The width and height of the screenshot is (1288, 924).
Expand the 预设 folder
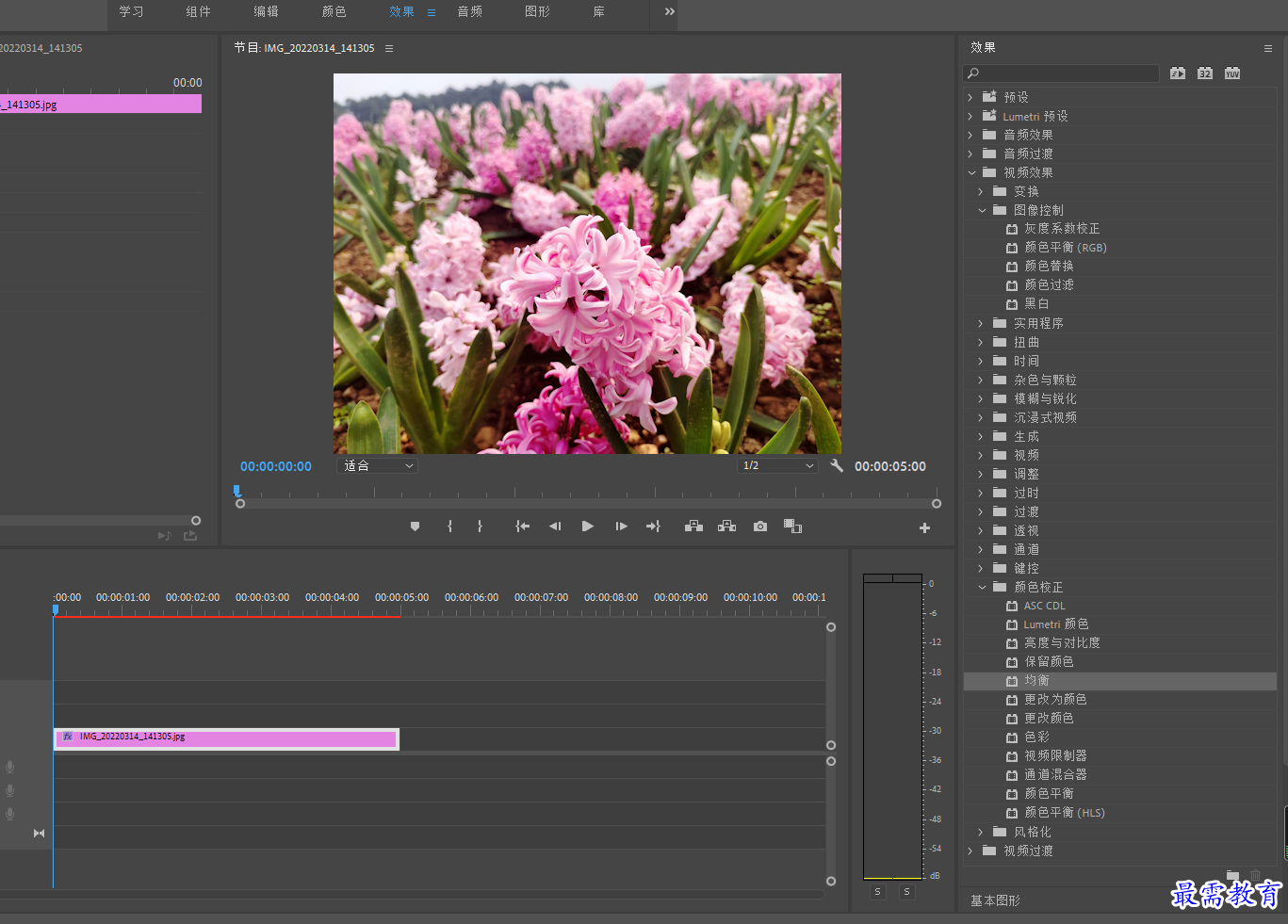click(970, 97)
